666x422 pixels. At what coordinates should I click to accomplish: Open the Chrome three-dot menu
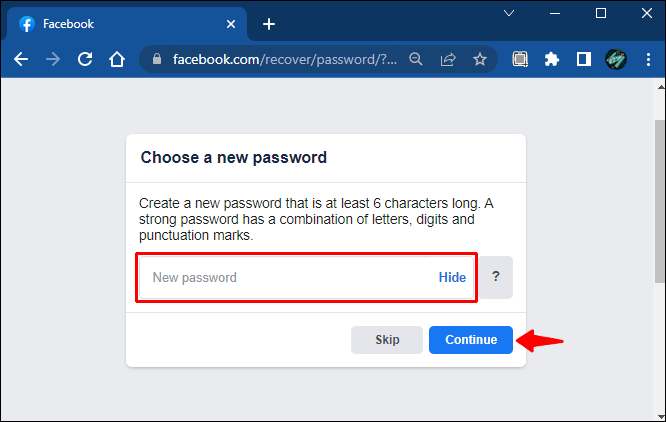tap(647, 59)
